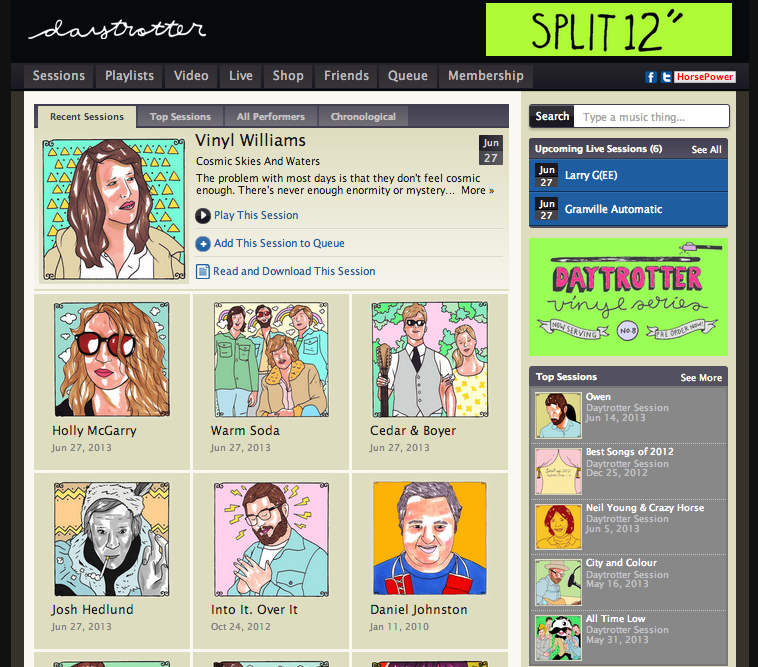Image resolution: width=758 pixels, height=667 pixels.
Task: Switch to the Chronological tab
Action: pos(363,117)
